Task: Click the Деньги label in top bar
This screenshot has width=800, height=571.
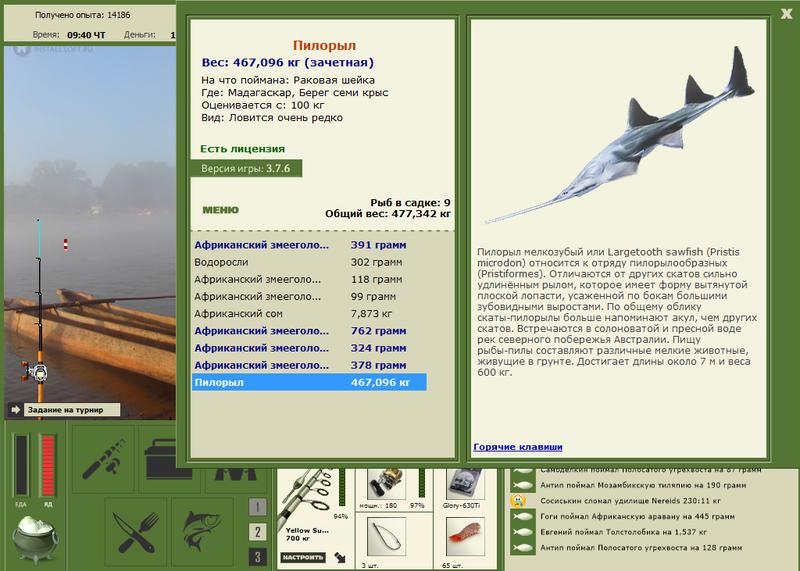Action: tap(140, 35)
